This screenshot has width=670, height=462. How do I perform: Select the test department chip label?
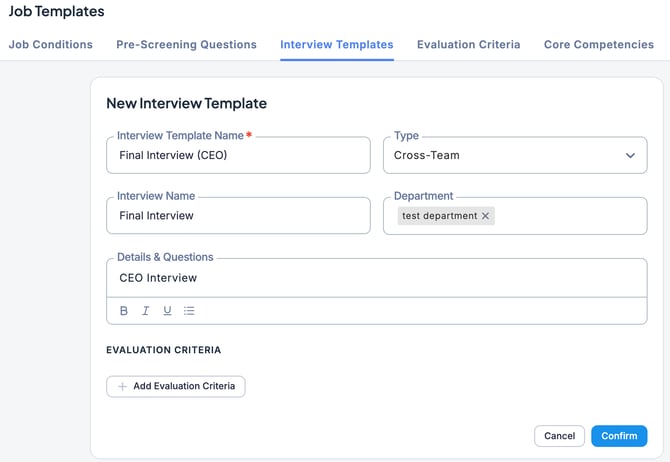tap(439, 216)
